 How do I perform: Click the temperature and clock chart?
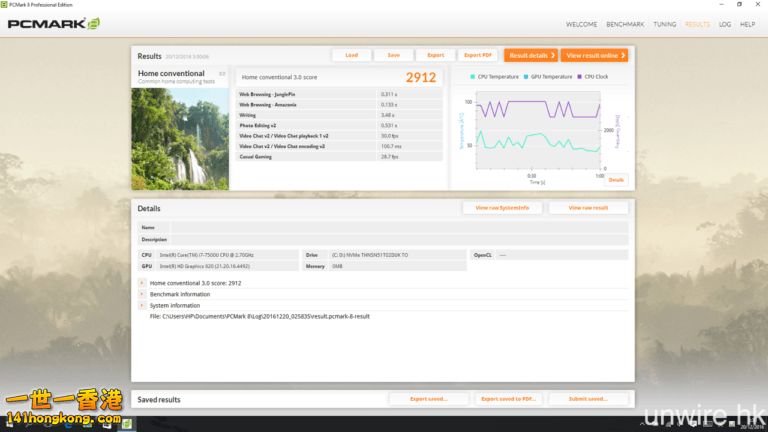pyautogui.click(x=538, y=130)
